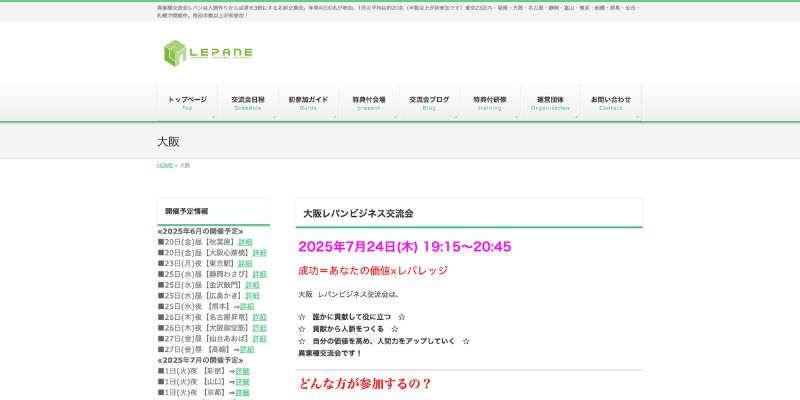The height and width of the screenshot is (400, 800).
Task: Open 詳細 for 26日(木)夜 名古屋昇竜
Action: click(260, 317)
